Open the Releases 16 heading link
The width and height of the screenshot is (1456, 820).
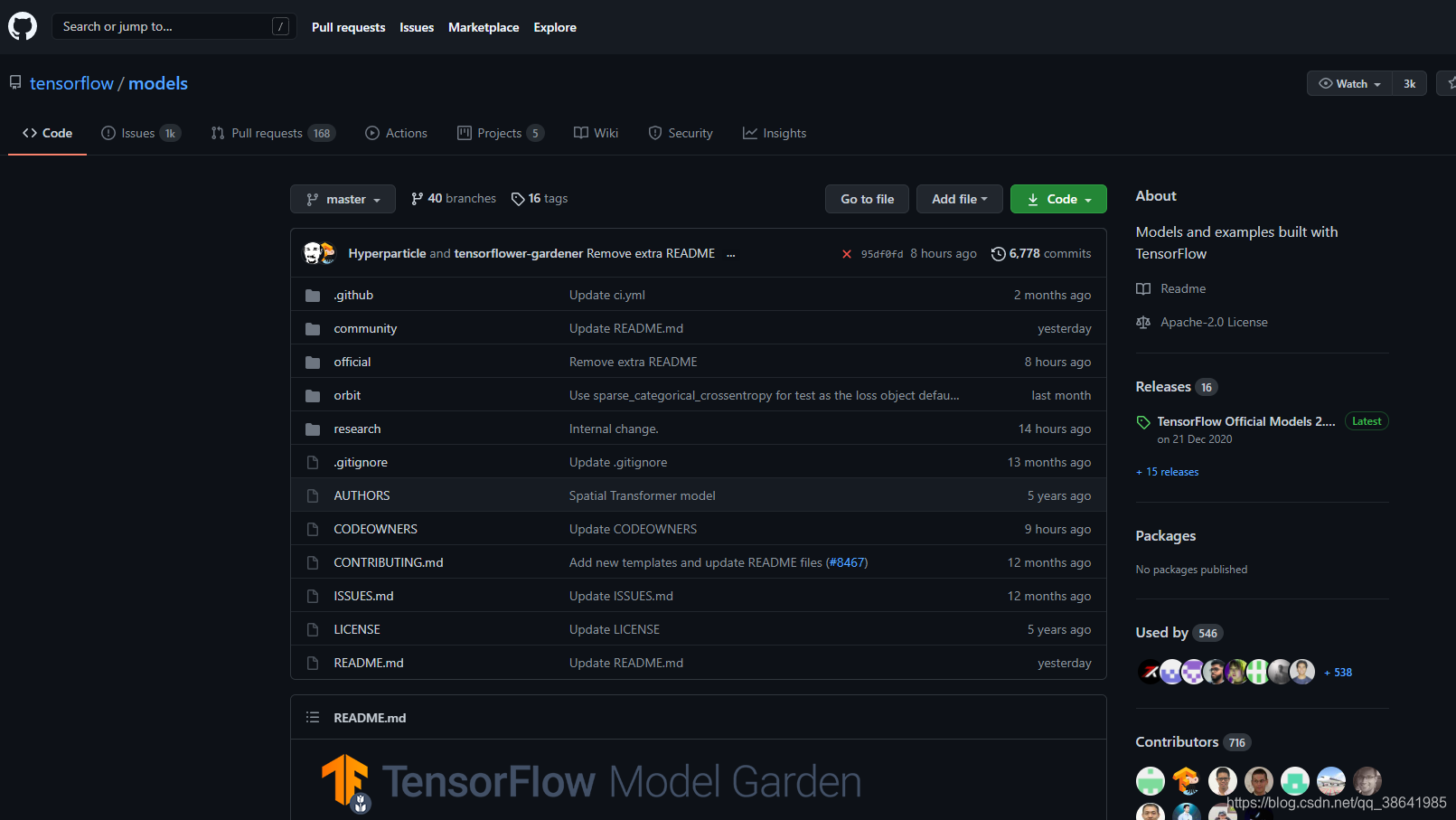pos(1177,387)
